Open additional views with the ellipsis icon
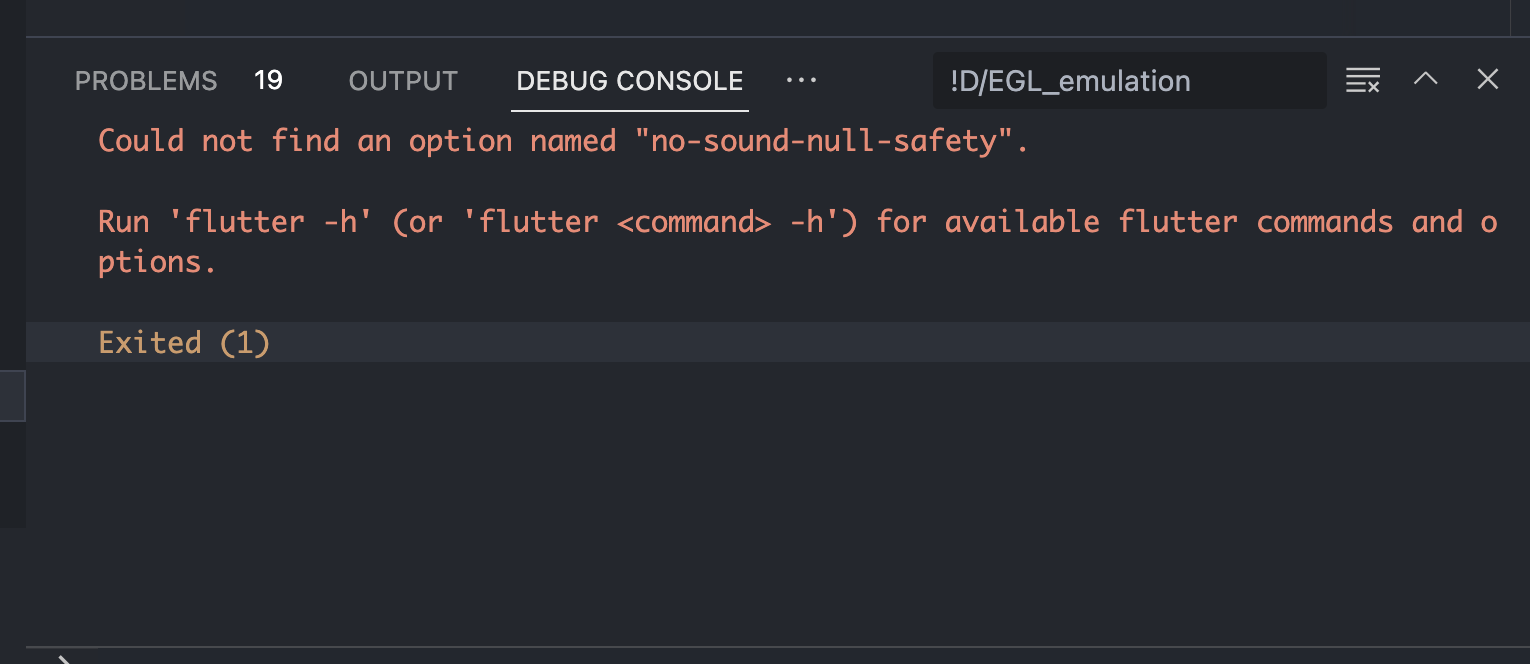This screenshot has height=664, width=1530. click(800, 80)
